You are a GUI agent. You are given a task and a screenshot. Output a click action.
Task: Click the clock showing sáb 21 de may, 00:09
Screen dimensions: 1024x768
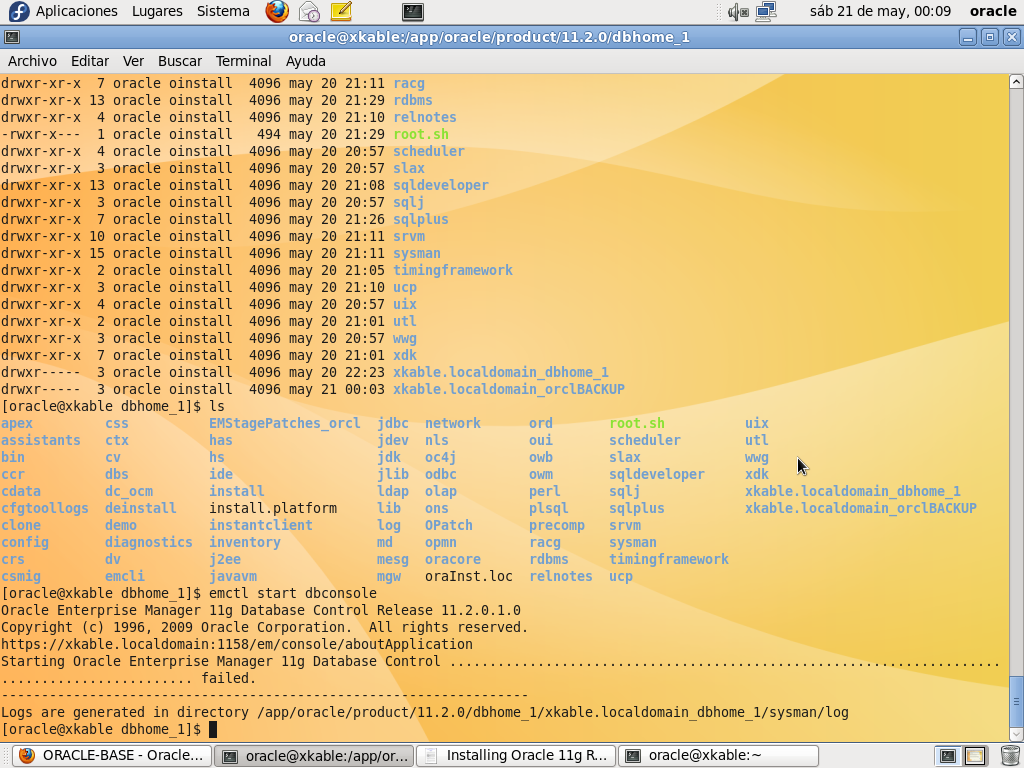(880, 11)
